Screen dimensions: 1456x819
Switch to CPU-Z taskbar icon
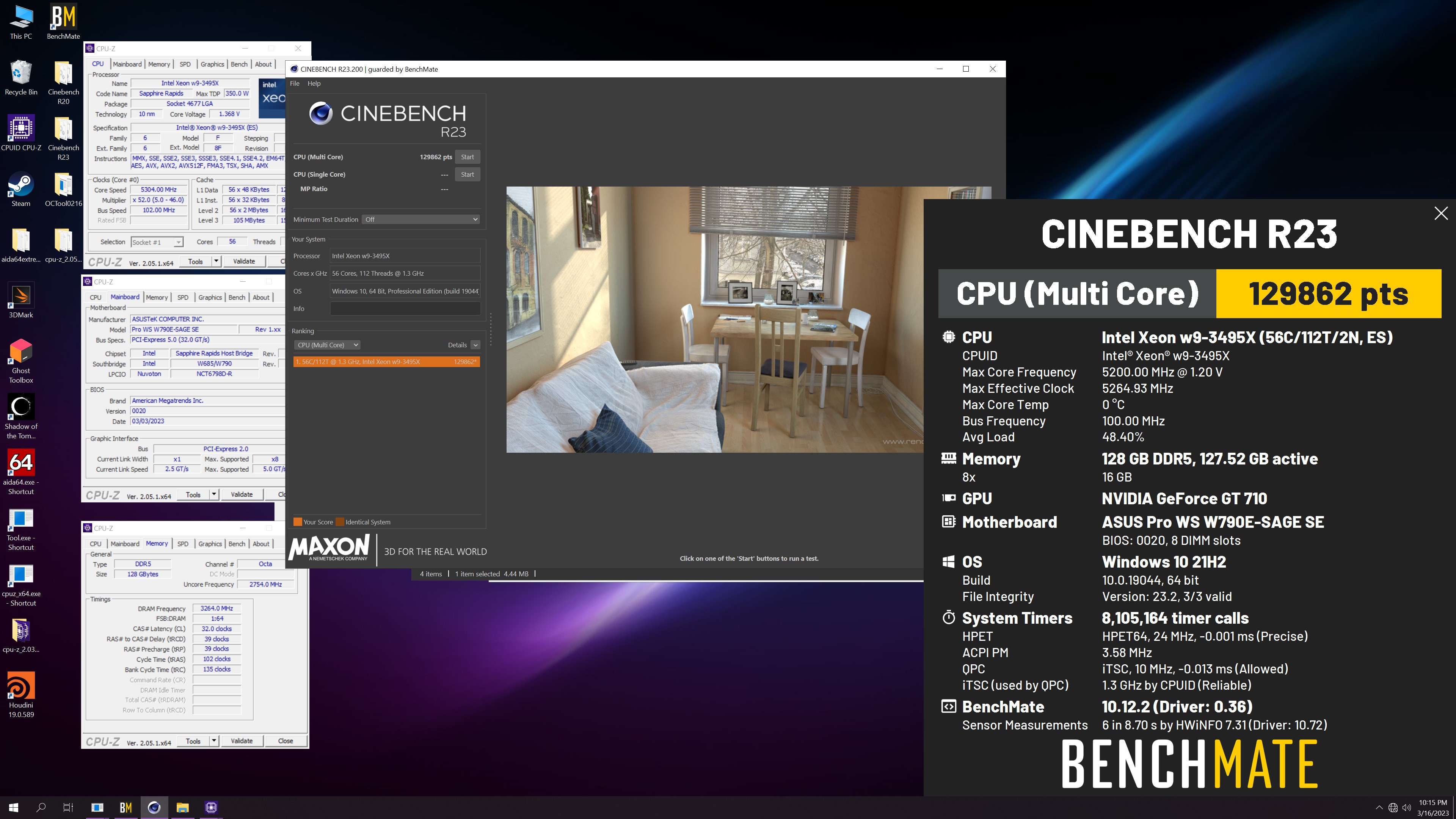pyautogui.click(x=211, y=807)
